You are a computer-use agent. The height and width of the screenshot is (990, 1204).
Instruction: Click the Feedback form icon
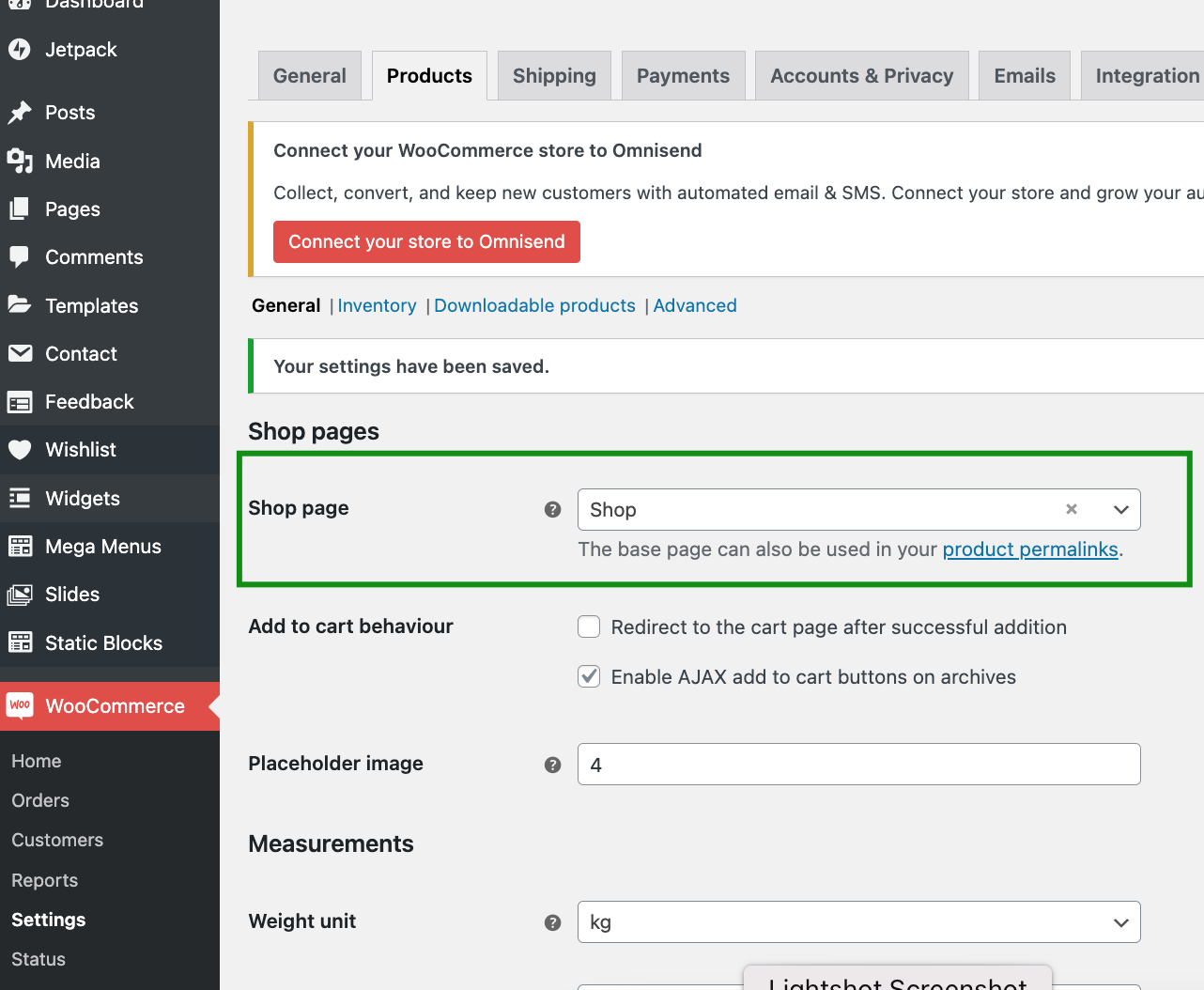tap(20, 402)
